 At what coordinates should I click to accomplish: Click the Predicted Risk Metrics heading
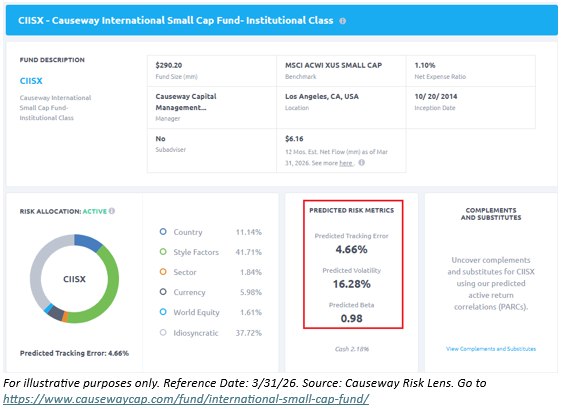[x=351, y=210]
